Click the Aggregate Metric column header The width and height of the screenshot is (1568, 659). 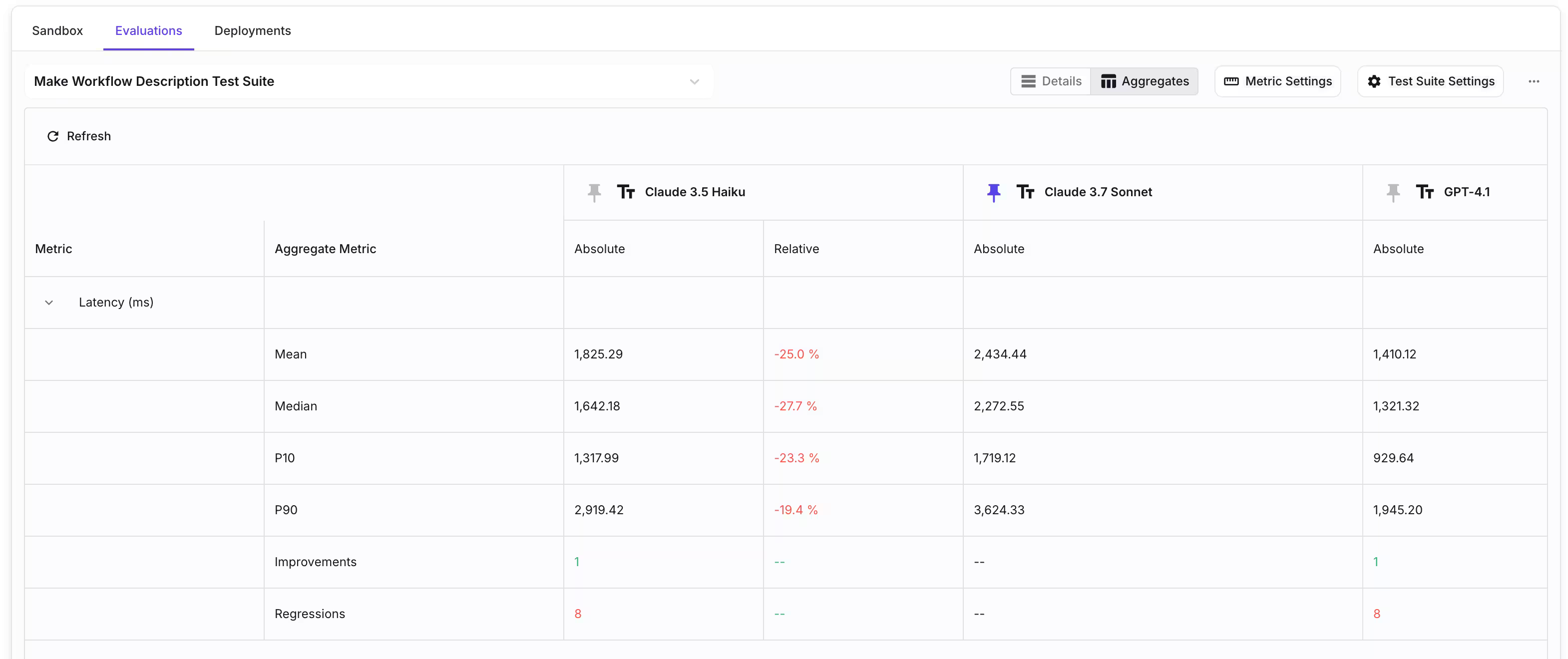click(325, 249)
